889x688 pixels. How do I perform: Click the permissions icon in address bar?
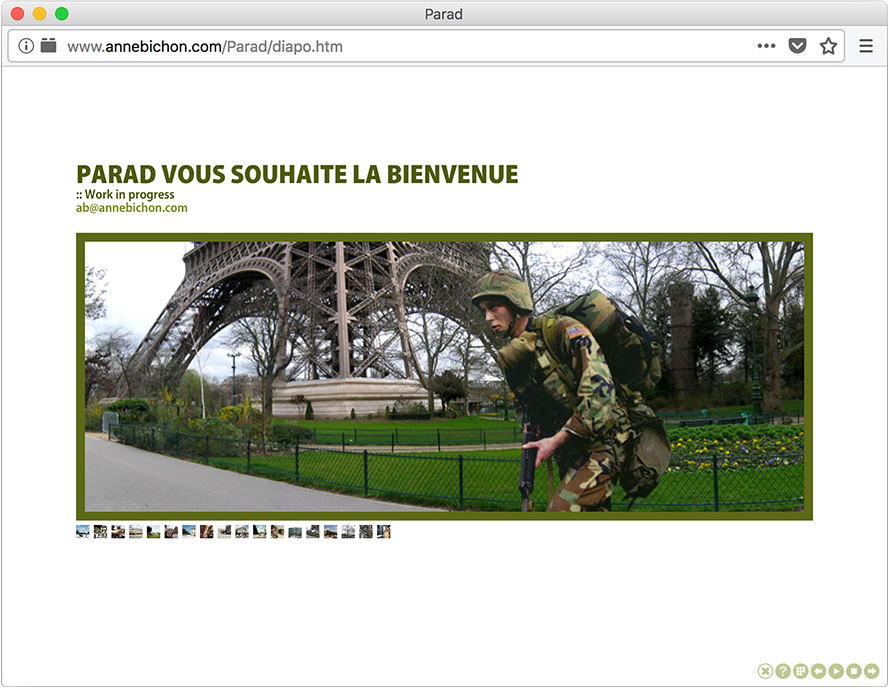pyautogui.click(x=48, y=46)
